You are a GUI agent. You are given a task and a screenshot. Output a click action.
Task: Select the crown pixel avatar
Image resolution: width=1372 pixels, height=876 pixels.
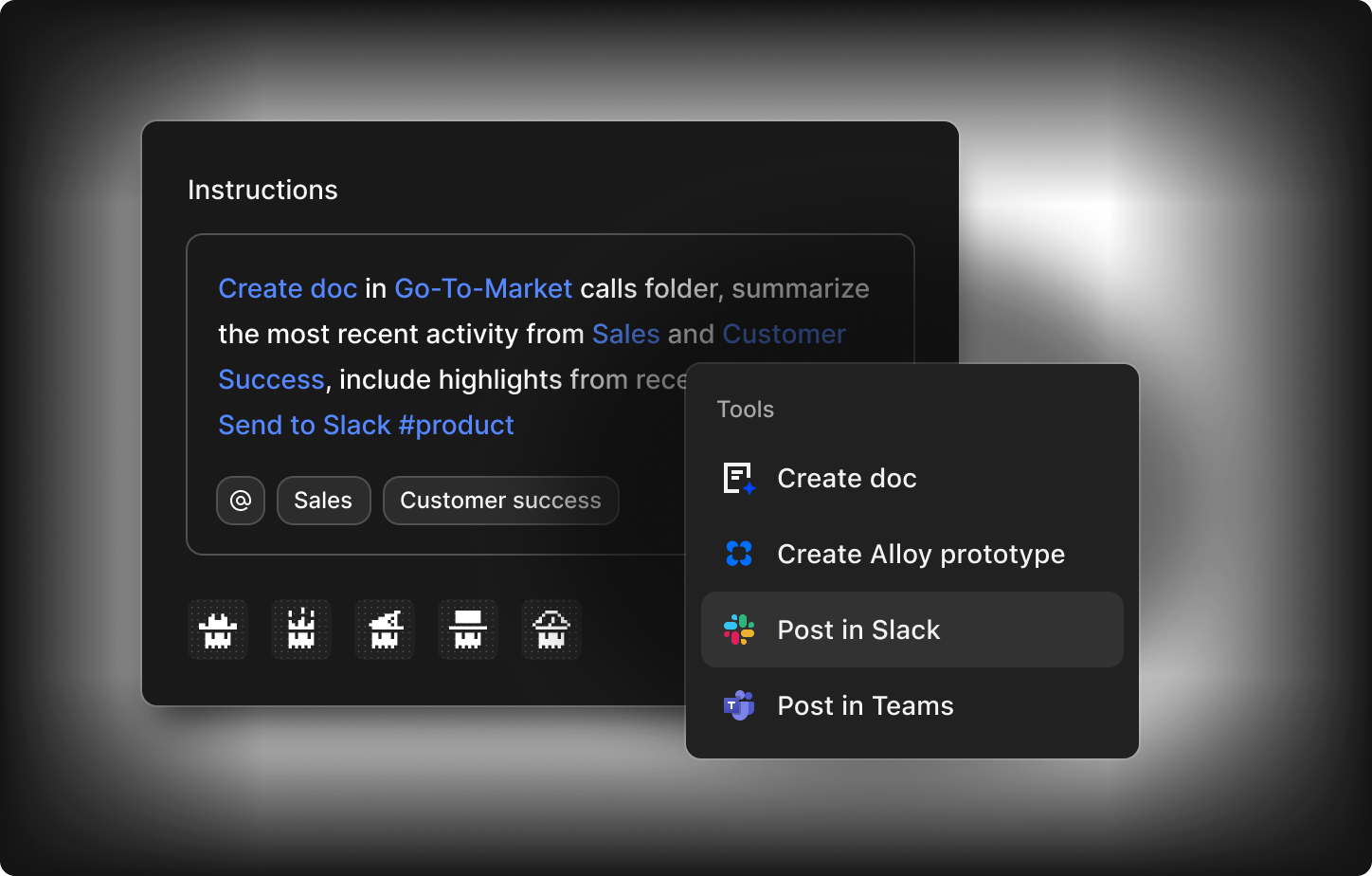[x=301, y=630]
